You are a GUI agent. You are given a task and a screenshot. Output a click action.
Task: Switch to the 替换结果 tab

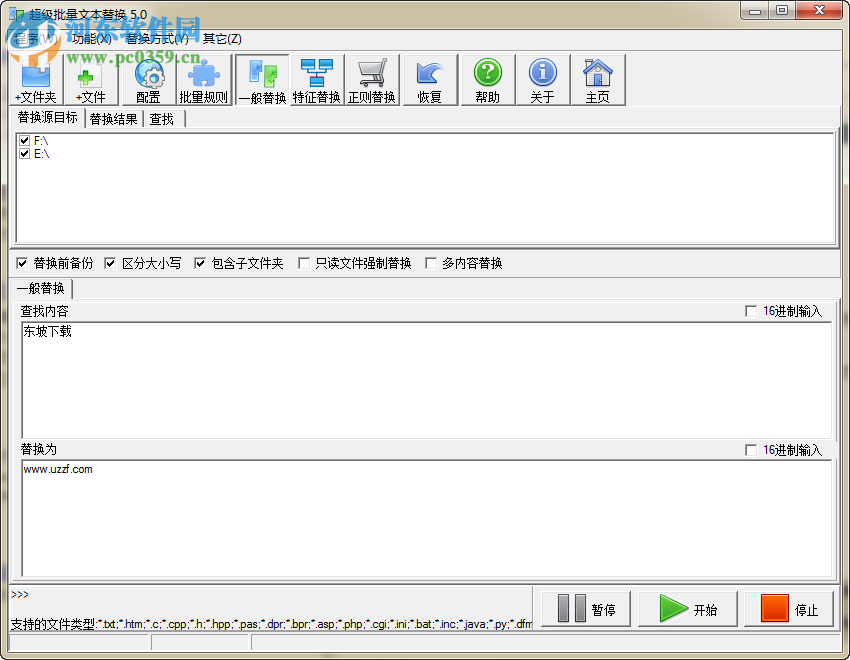(113, 118)
